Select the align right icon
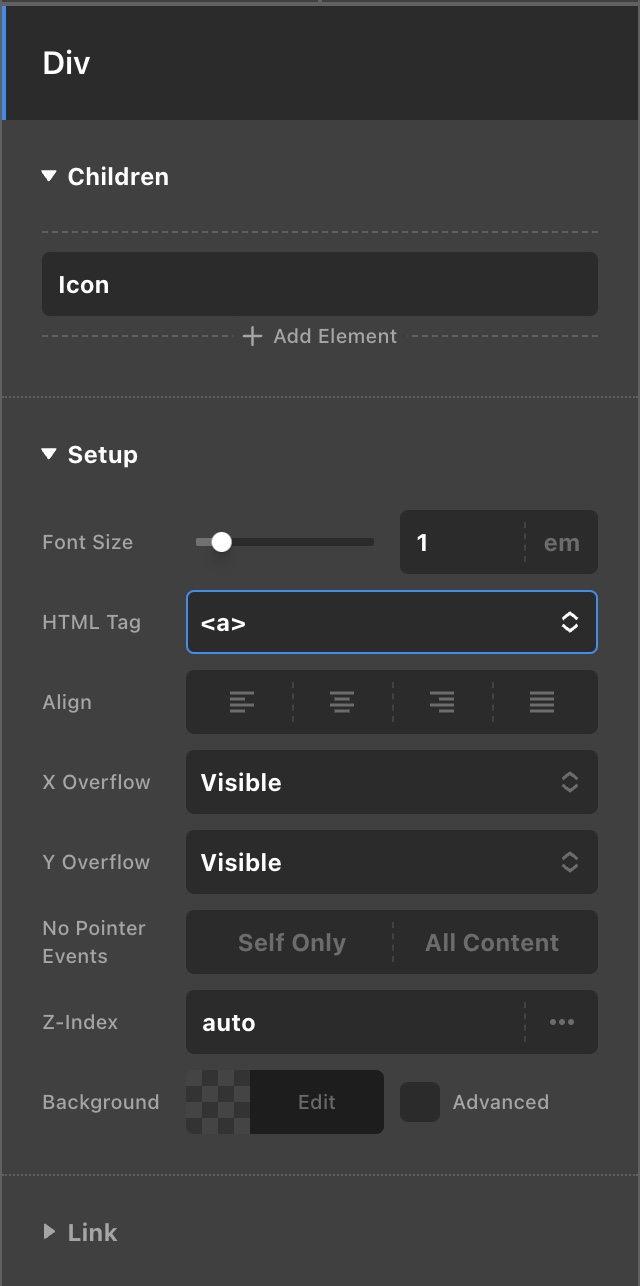 [x=442, y=702]
